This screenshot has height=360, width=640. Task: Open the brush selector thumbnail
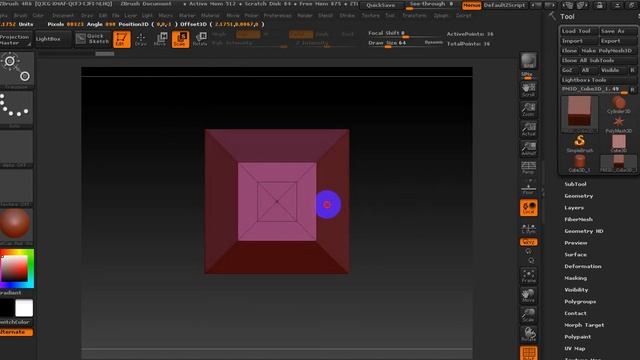(16, 69)
